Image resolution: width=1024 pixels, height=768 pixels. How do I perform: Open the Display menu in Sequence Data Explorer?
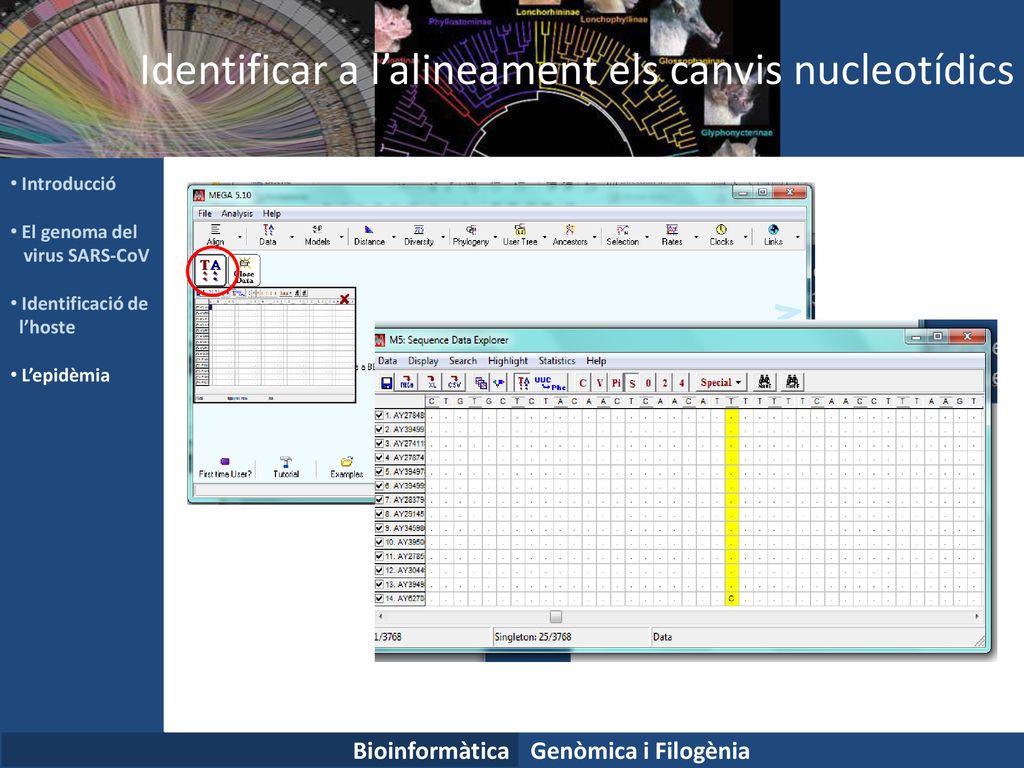click(x=423, y=360)
